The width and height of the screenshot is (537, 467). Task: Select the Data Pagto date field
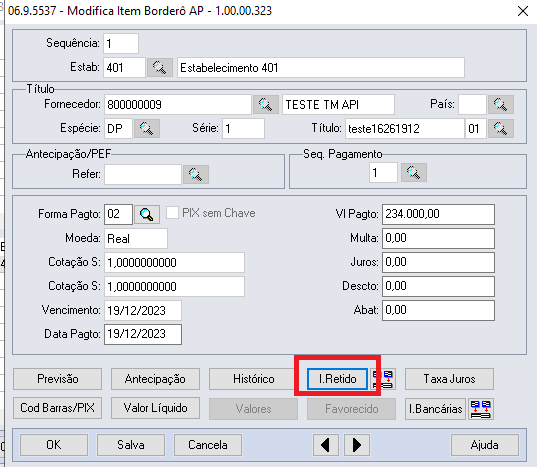click(x=143, y=334)
